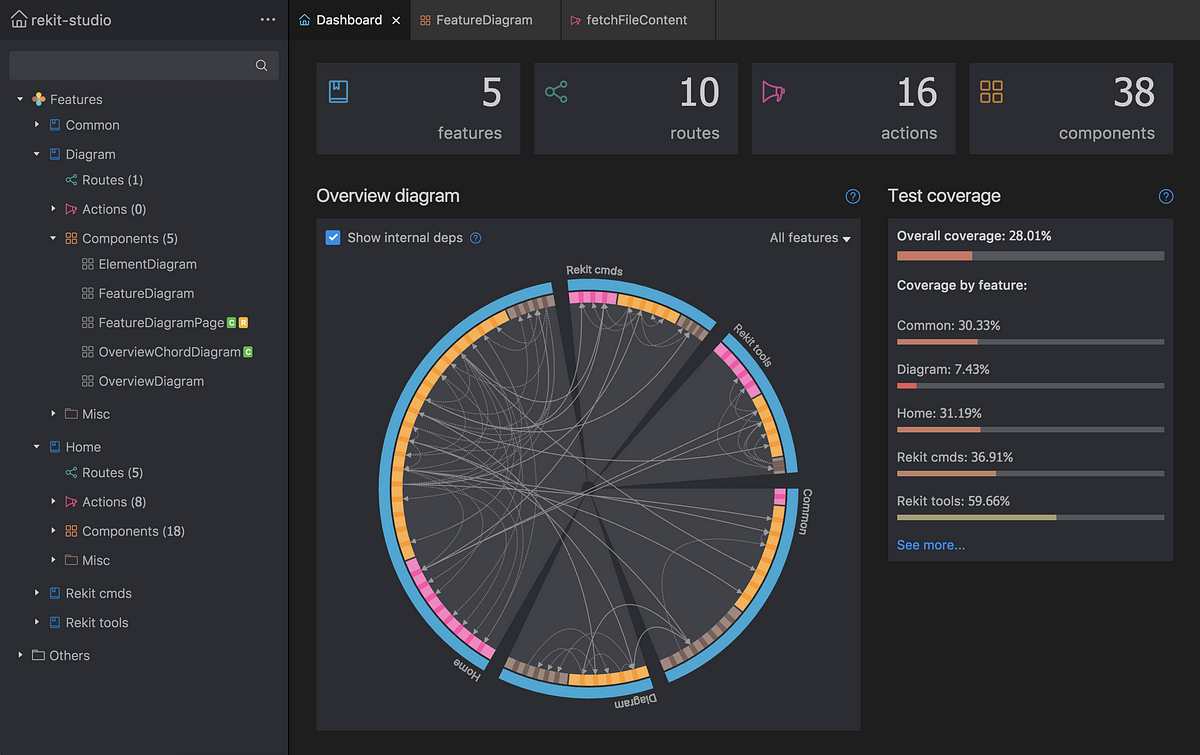The height and width of the screenshot is (755, 1200).
Task: Click the megaphone icon on actions card
Action: pos(774,93)
